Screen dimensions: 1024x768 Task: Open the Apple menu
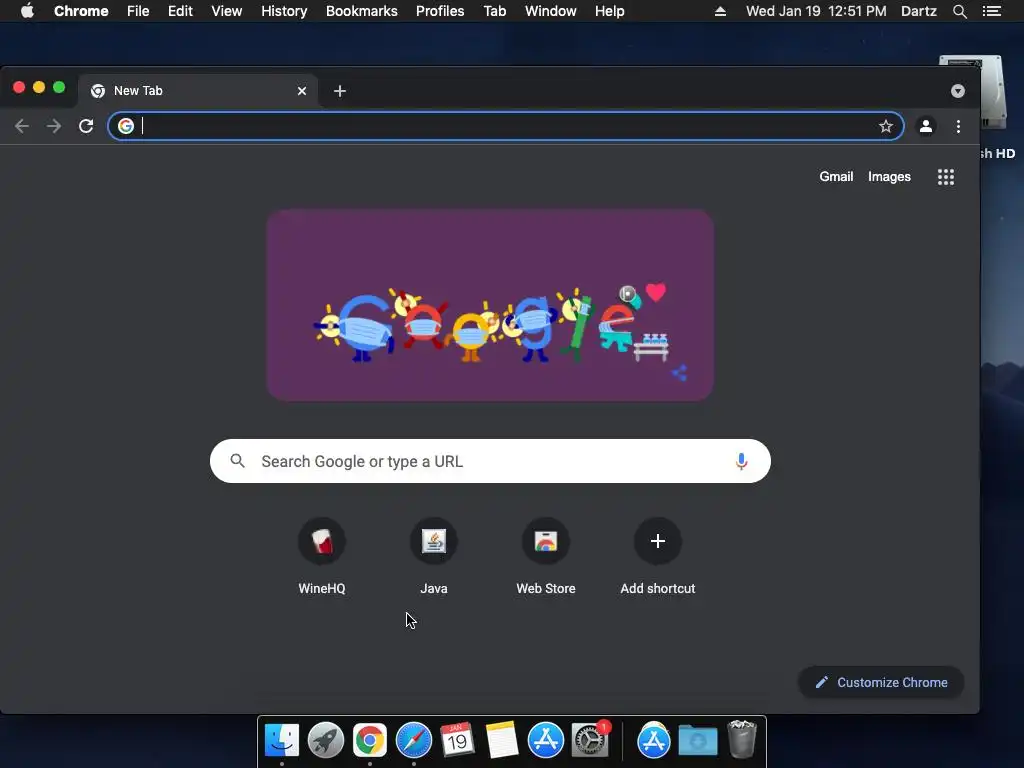pyautogui.click(x=27, y=11)
